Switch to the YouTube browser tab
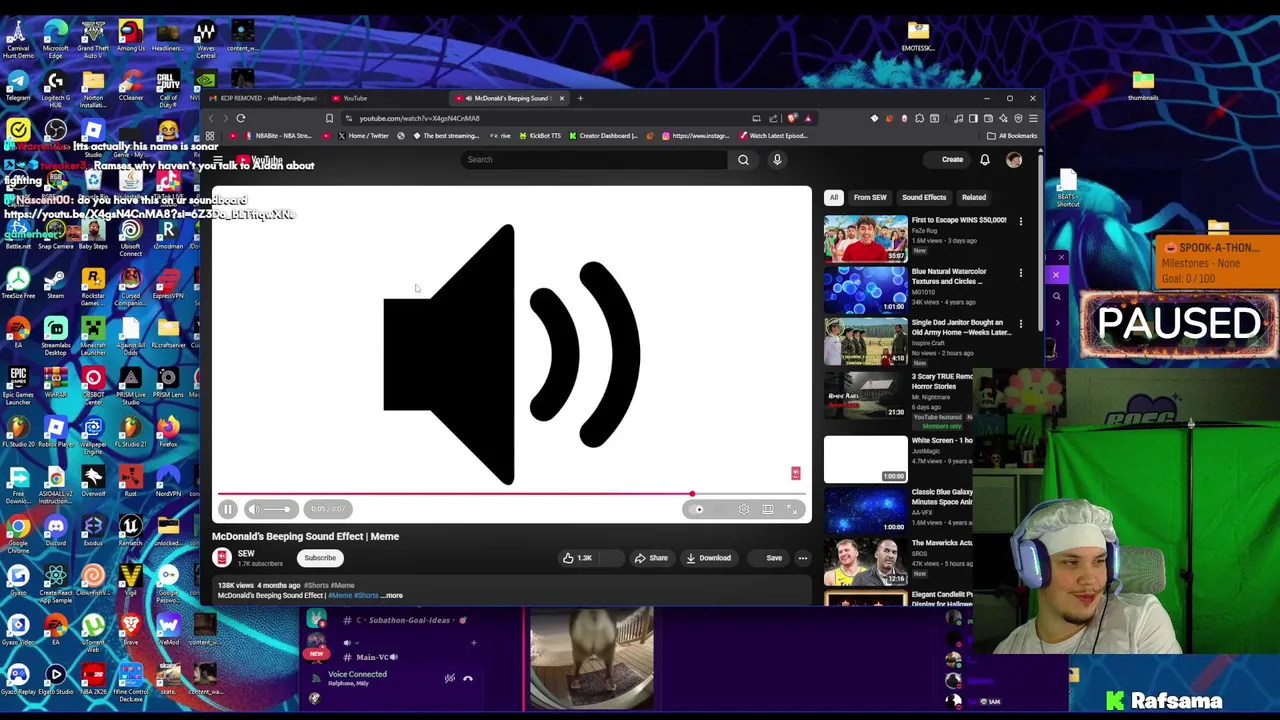Image resolution: width=1280 pixels, height=720 pixels. 385,98
